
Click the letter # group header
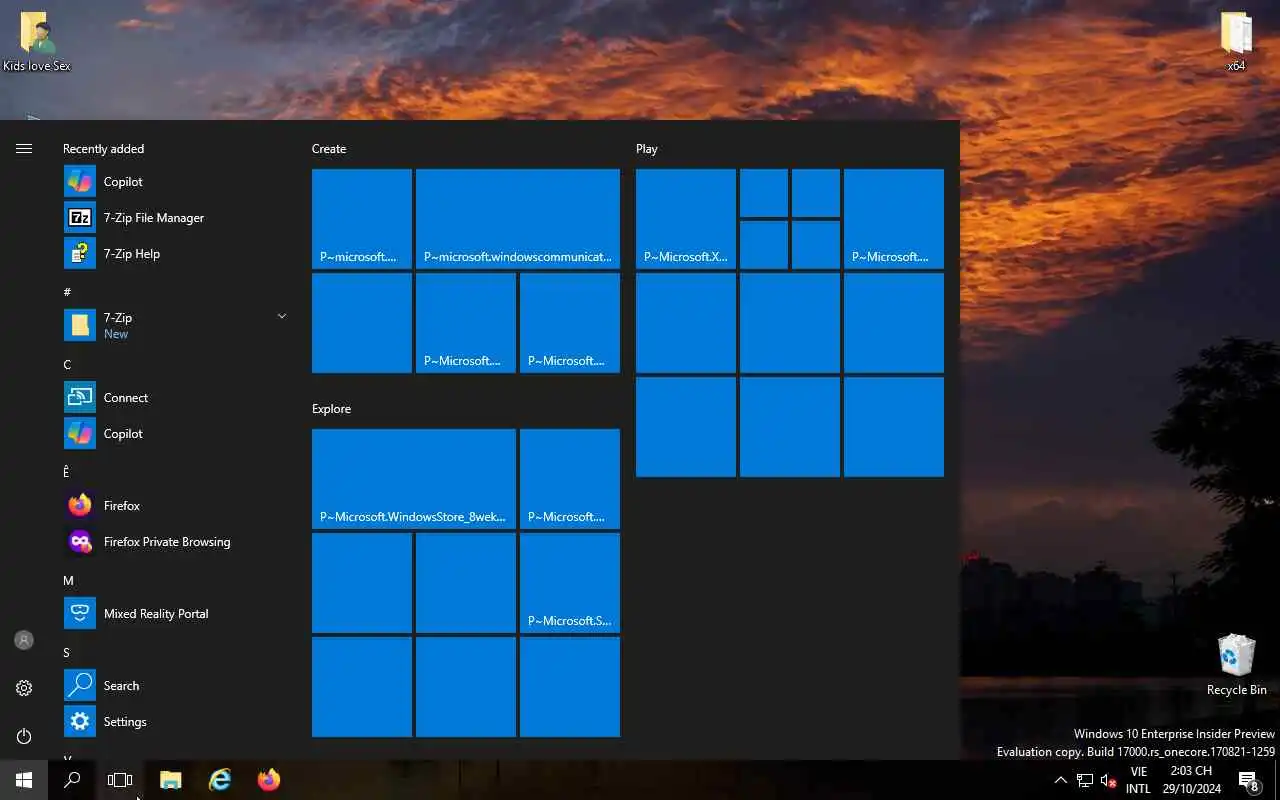67,292
